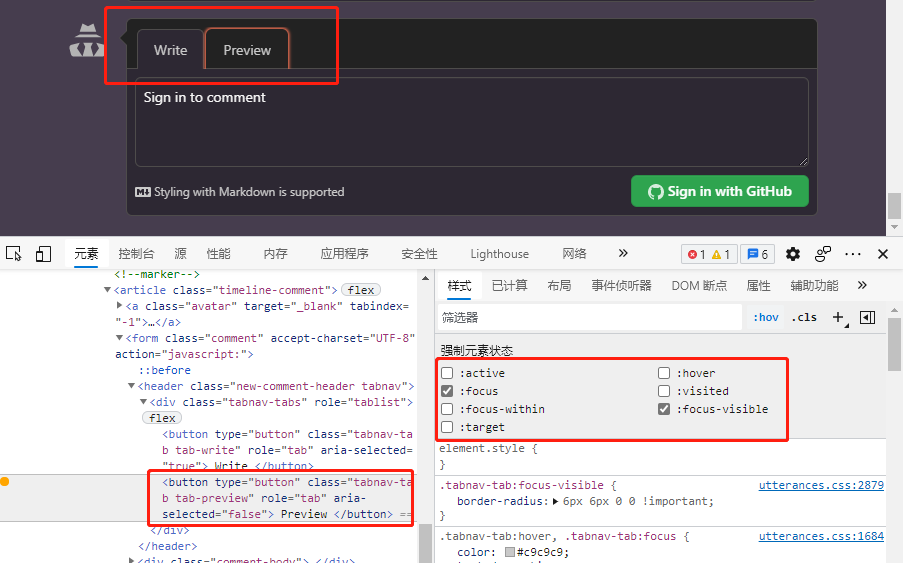Switch to the Preview comment tab
The height and width of the screenshot is (563, 903).
[x=247, y=50]
